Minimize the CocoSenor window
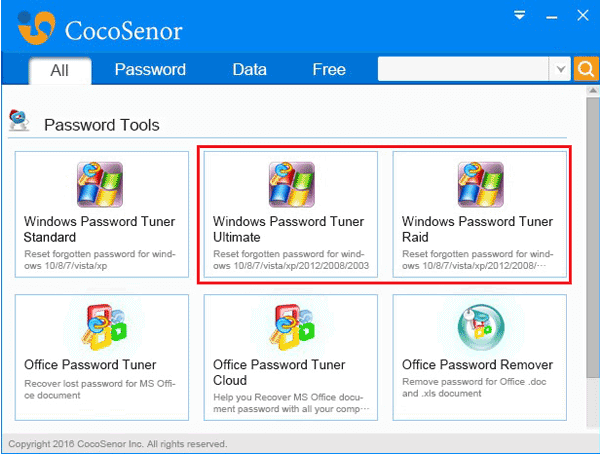This screenshot has width=600, height=454. (551, 17)
